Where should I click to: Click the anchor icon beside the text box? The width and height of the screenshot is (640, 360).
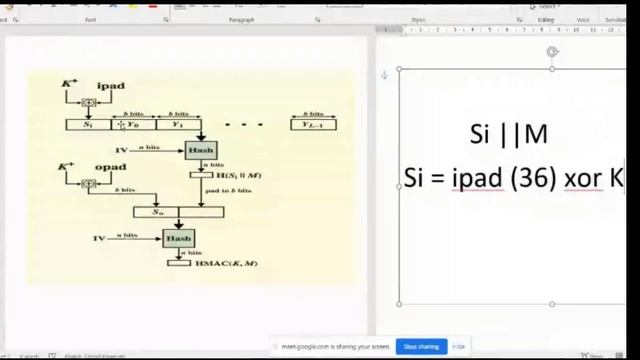(384, 75)
